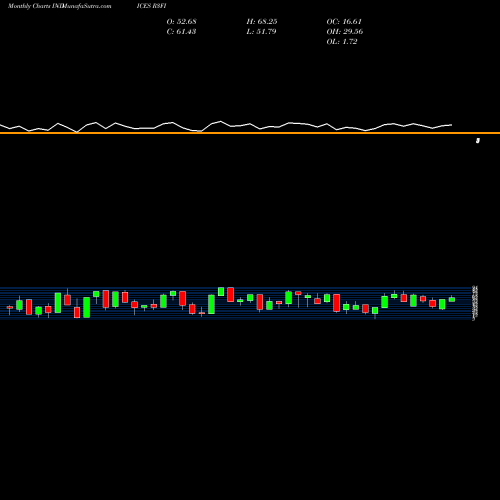Click the last green candlestick on the chart
Image resolution: width=500 pixels, height=500 pixels.
tap(452, 299)
